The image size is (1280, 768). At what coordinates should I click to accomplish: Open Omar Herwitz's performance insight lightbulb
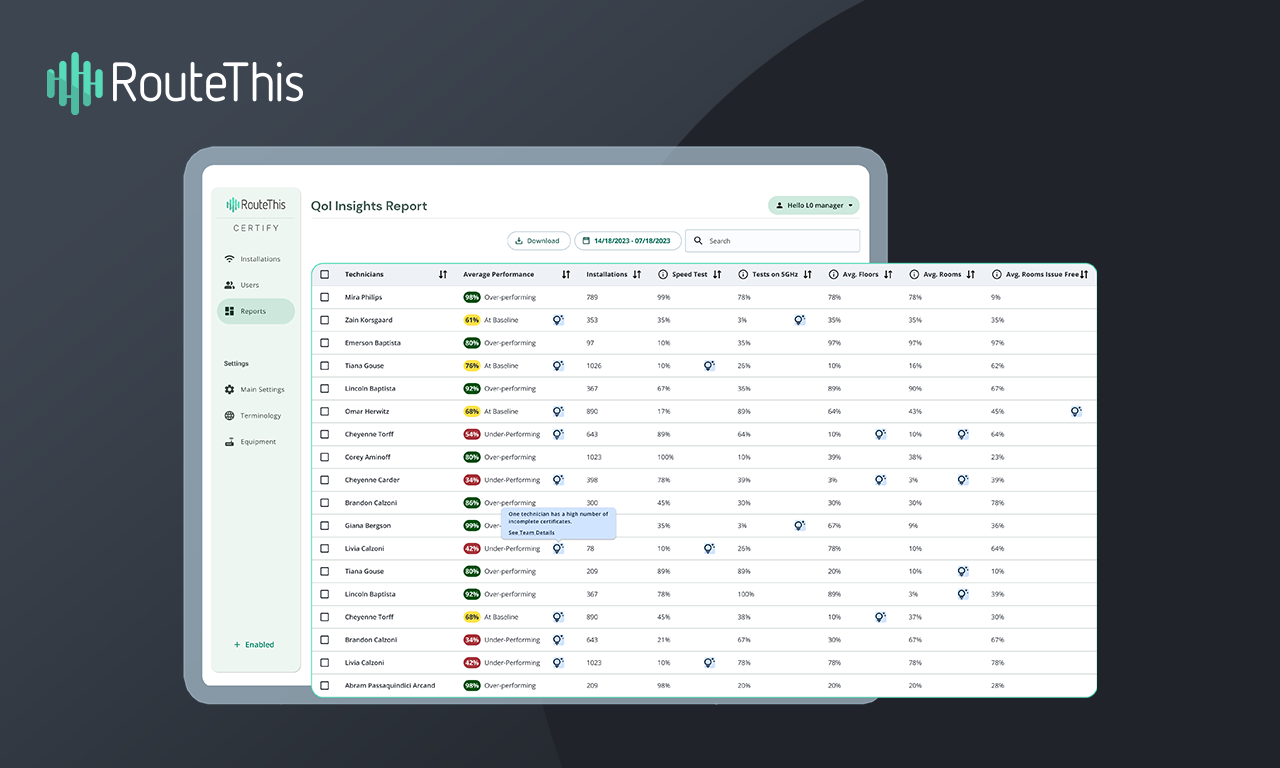(558, 411)
